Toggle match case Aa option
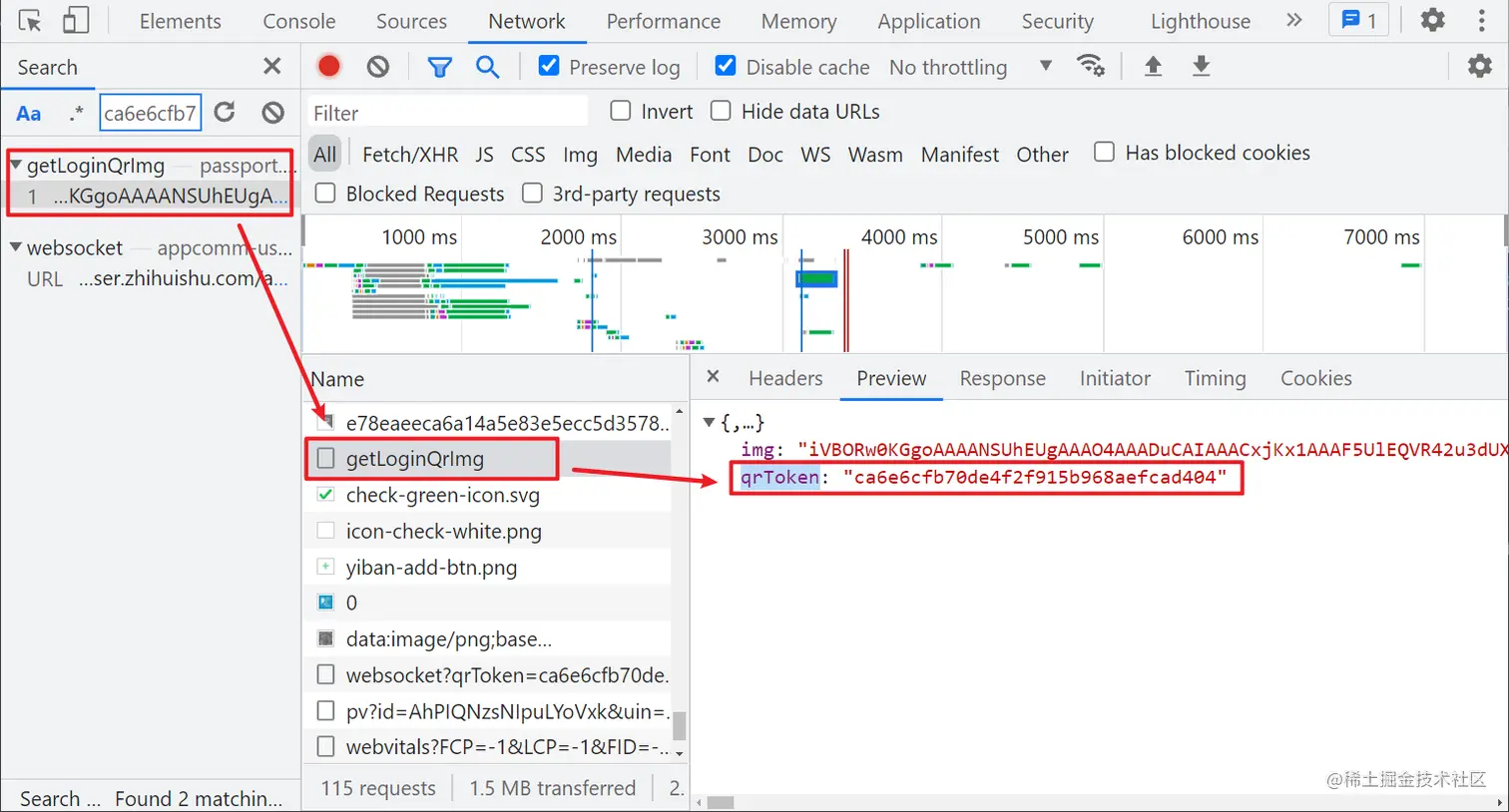The width and height of the screenshot is (1509, 812). point(29,114)
